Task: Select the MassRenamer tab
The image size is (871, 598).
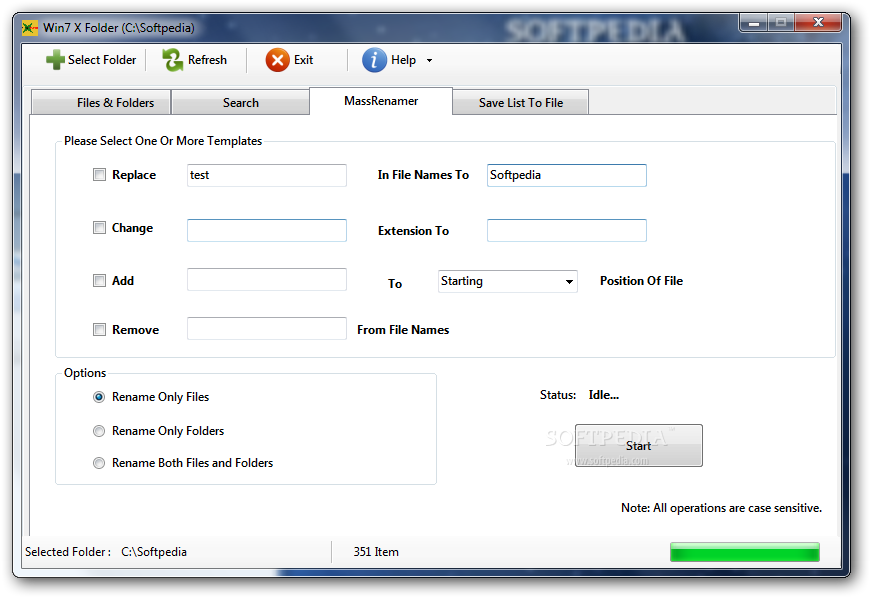Action: [381, 101]
